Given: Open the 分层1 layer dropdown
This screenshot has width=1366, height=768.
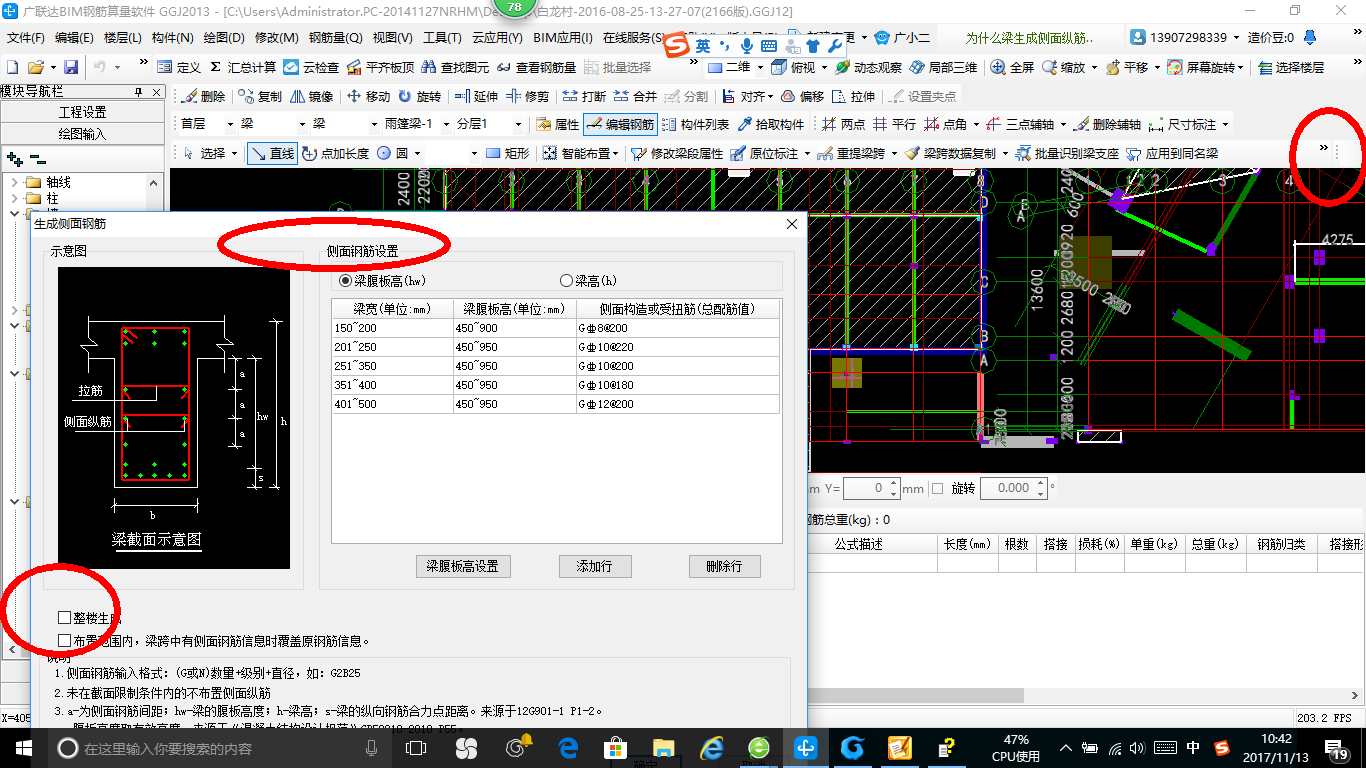Looking at the screenshot, I should 517,125.
